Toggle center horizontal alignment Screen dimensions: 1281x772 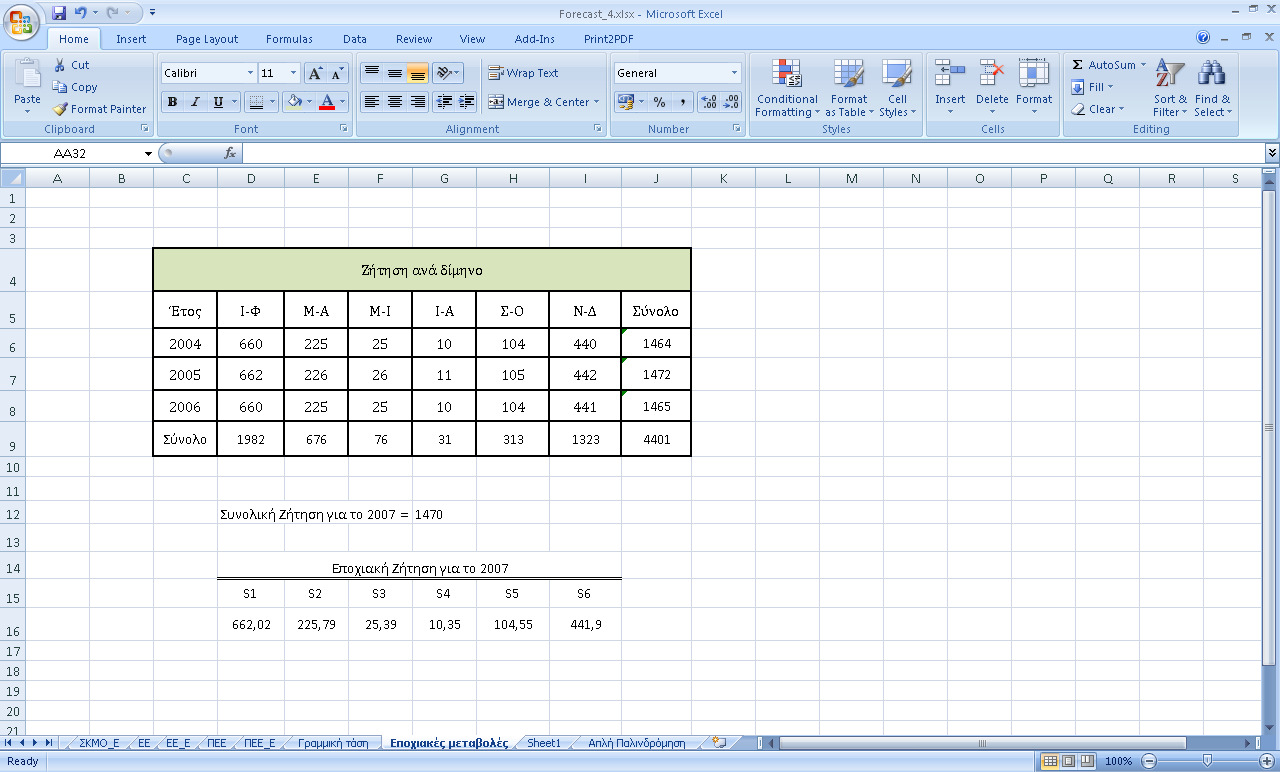(394, 102)
